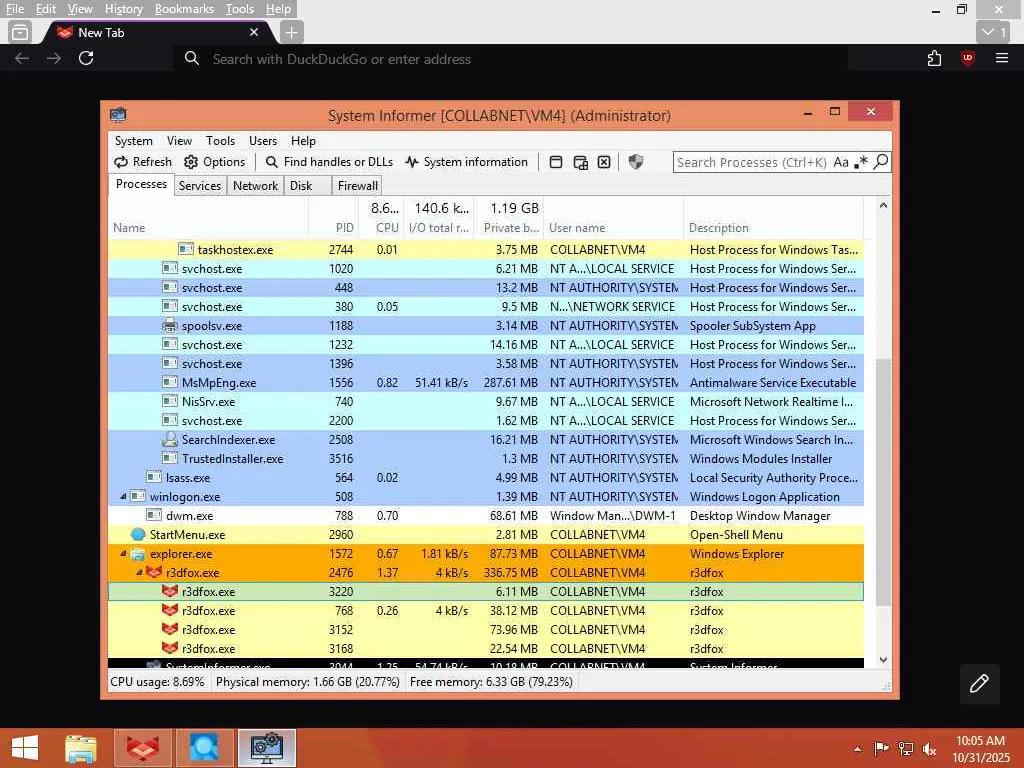The height and width of the screenshot is (768, 1024).
Task: Open the browser extensions puzzle icon
Action: [935, 59]
